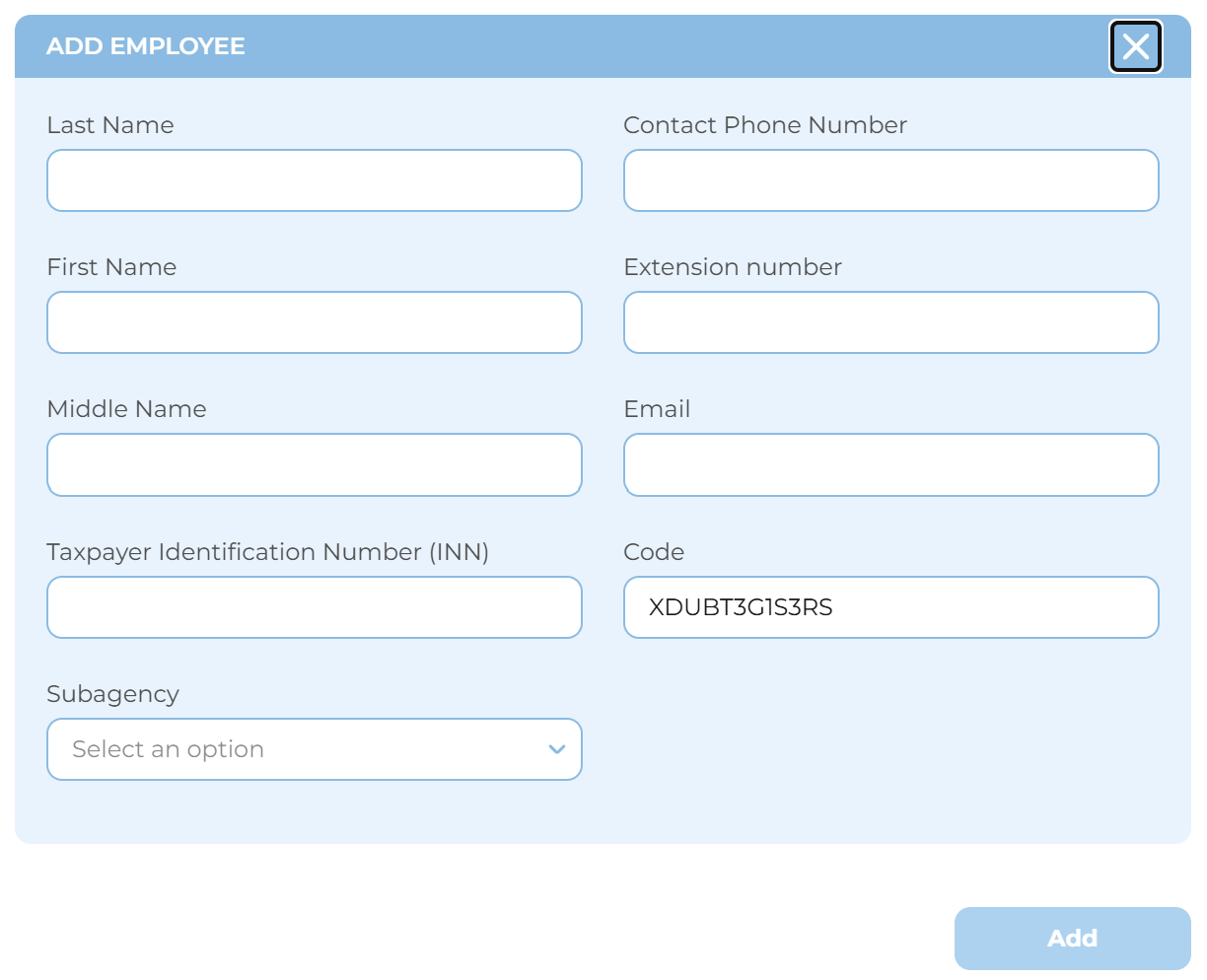Click the 'ADD EMPLOYEE' dialog title
This screenshot has height=980, width=1207.
tap(146, 46)
